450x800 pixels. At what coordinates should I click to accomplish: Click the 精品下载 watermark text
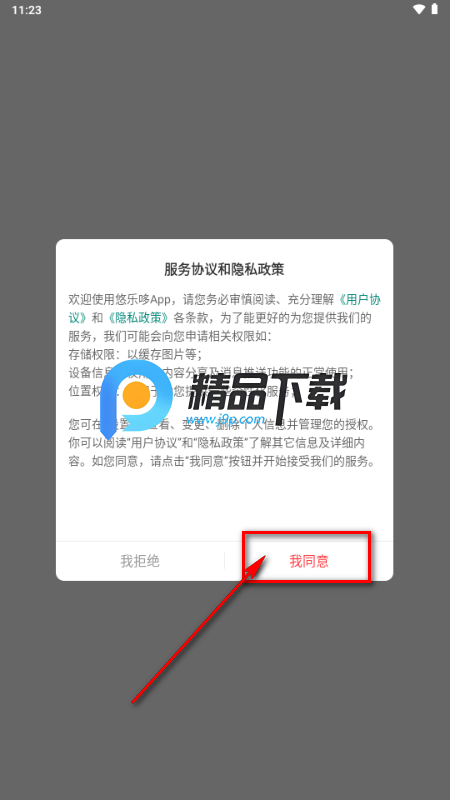tap(267, 392)
